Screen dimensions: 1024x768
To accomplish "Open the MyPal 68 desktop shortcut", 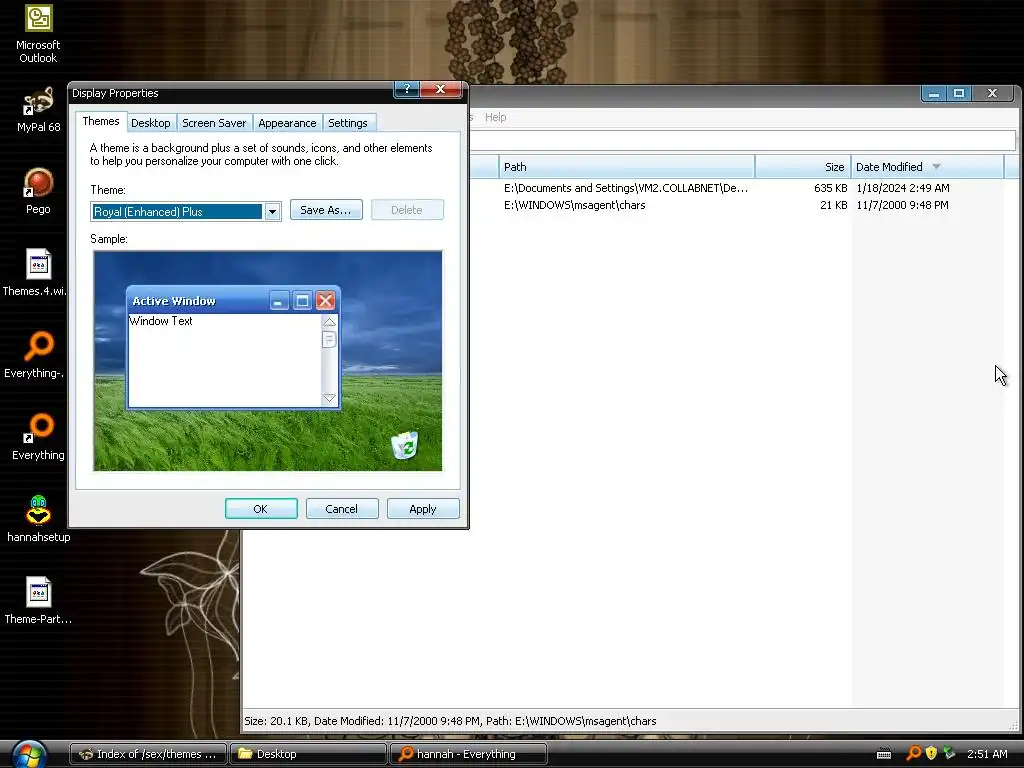I will [38, 110].
